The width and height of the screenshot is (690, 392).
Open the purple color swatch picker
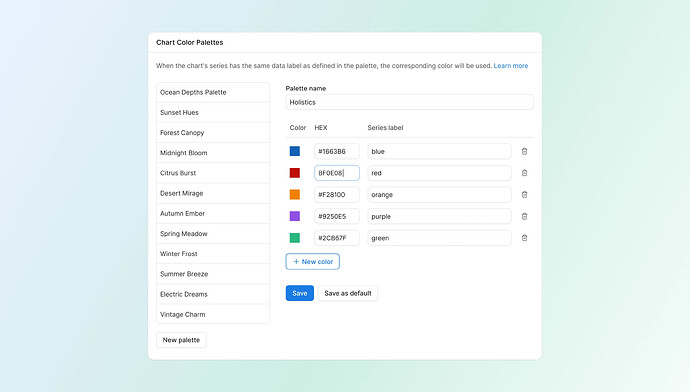click(295, 216)
